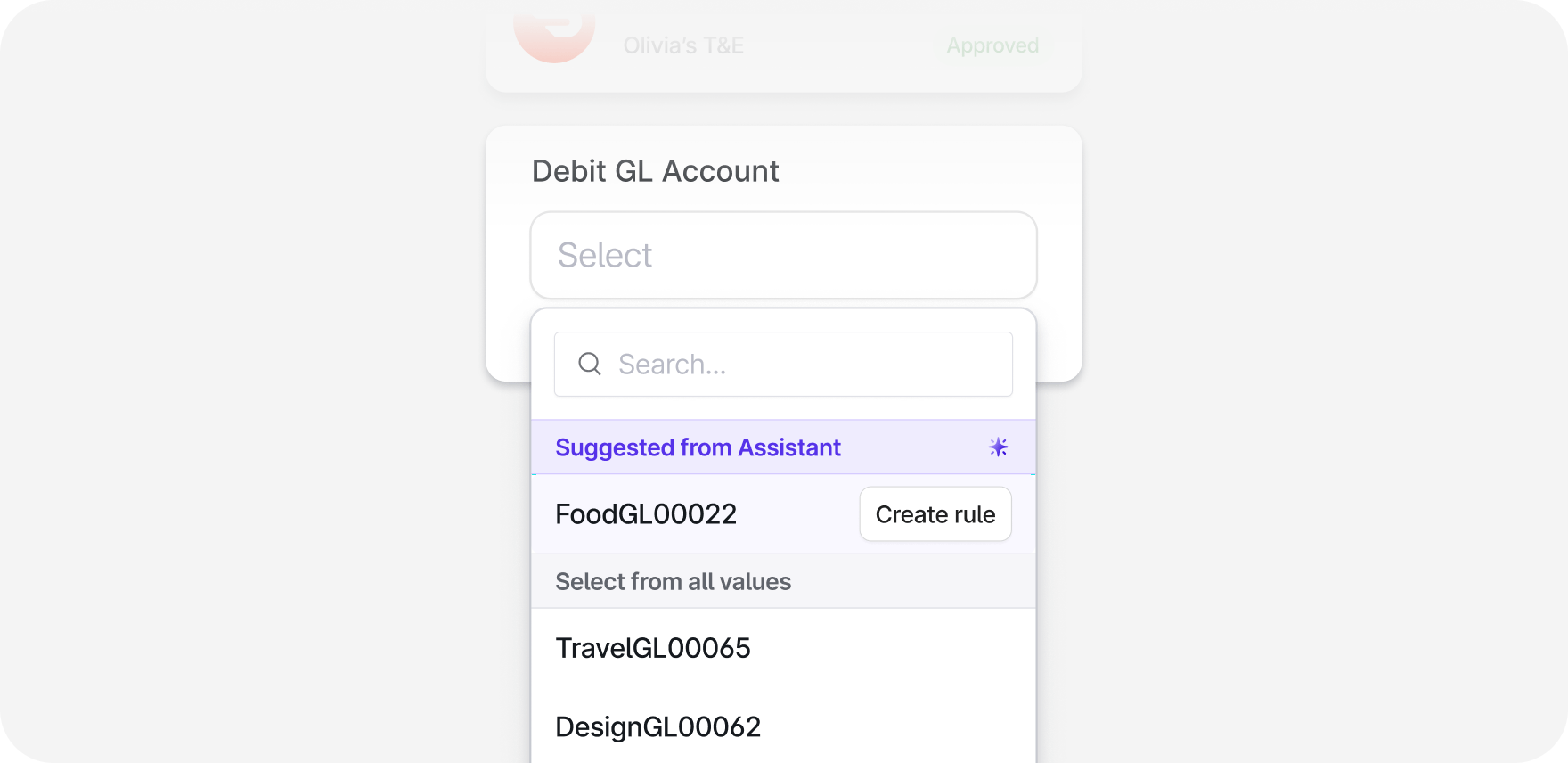Click blank area between FoodGL00022 and Create rule

[x=797, y=514]
